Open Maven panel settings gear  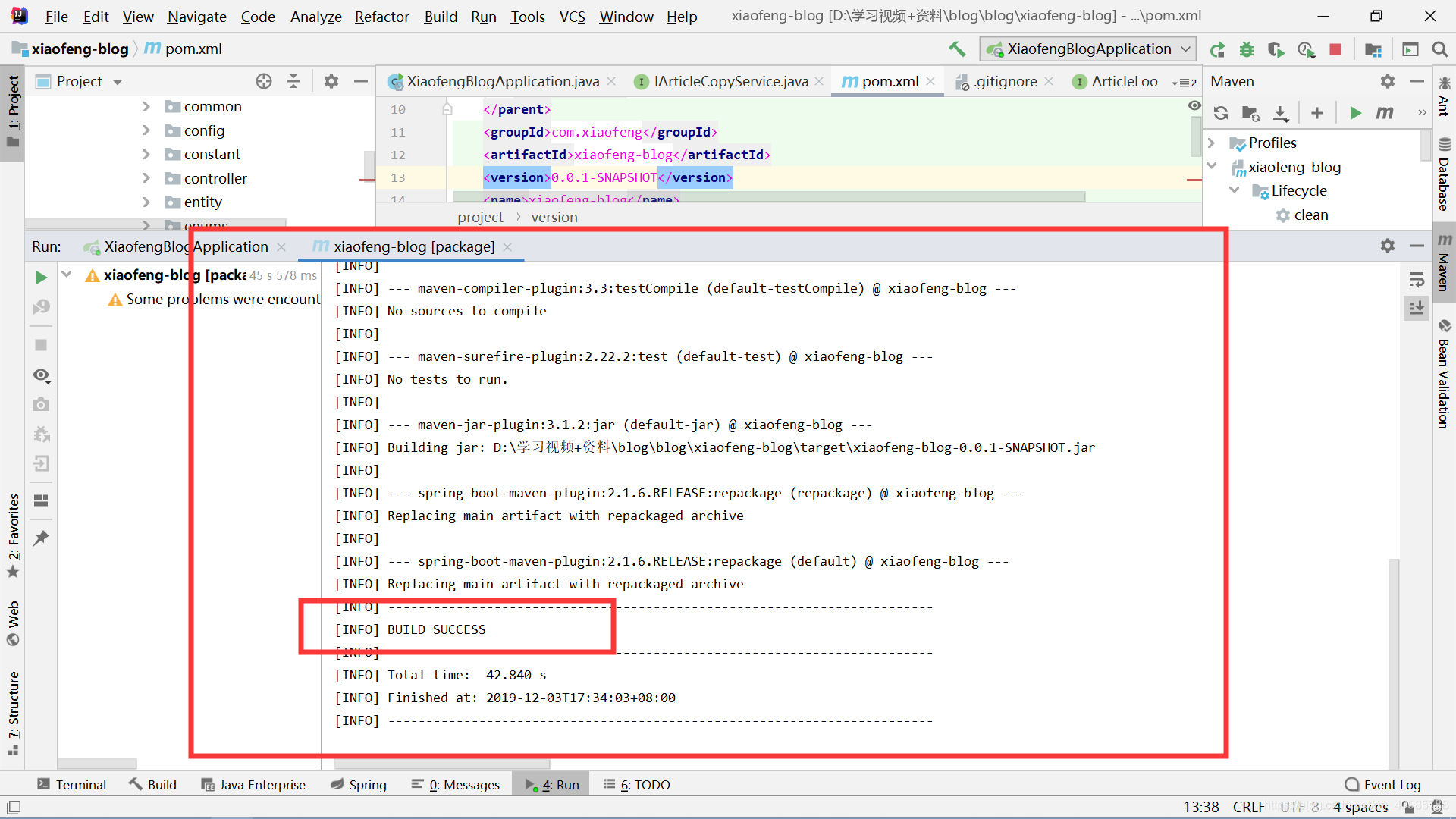pyautogui.click(x=1388, y=81)
